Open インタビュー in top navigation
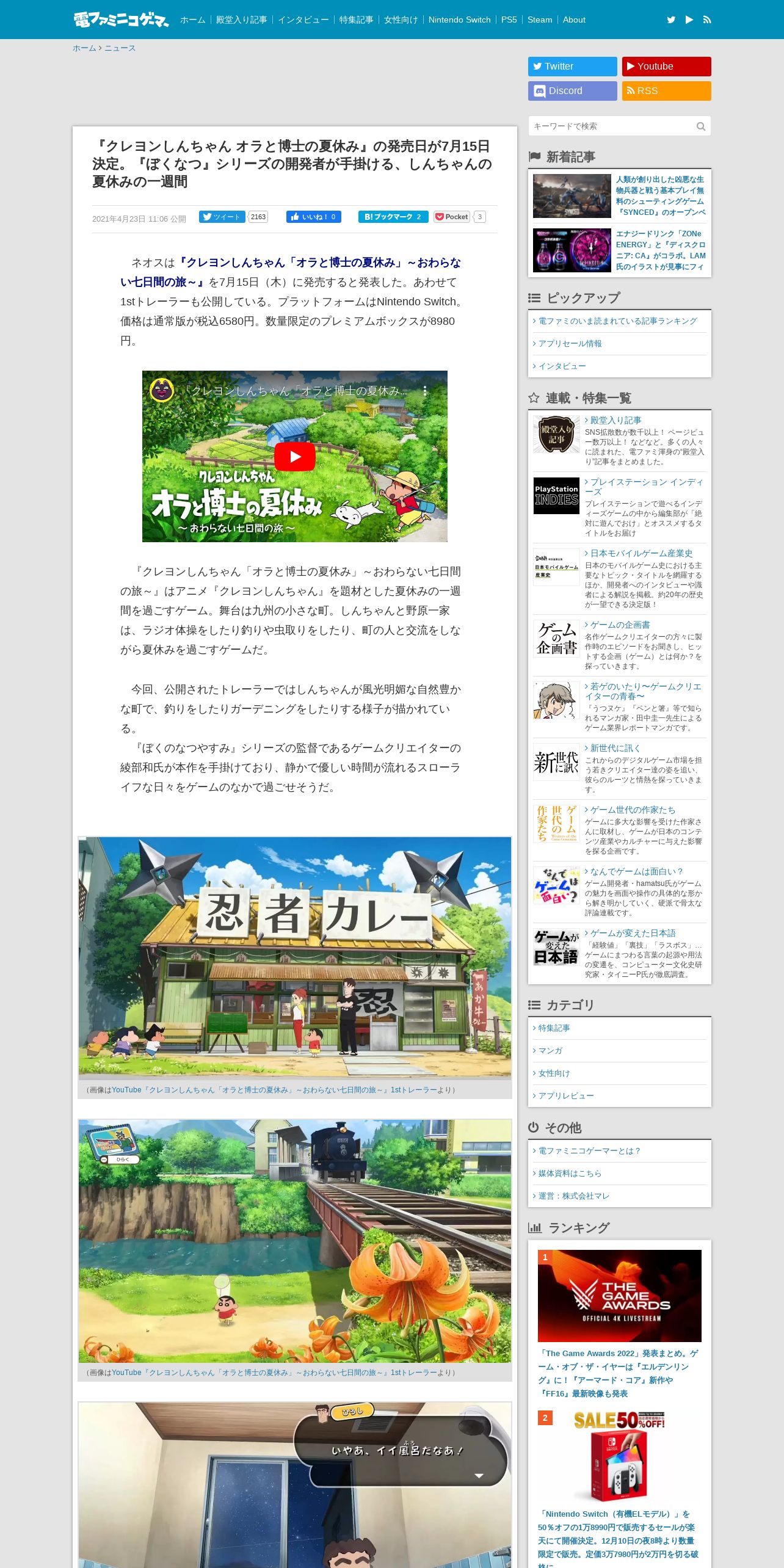 click(303, 20)
